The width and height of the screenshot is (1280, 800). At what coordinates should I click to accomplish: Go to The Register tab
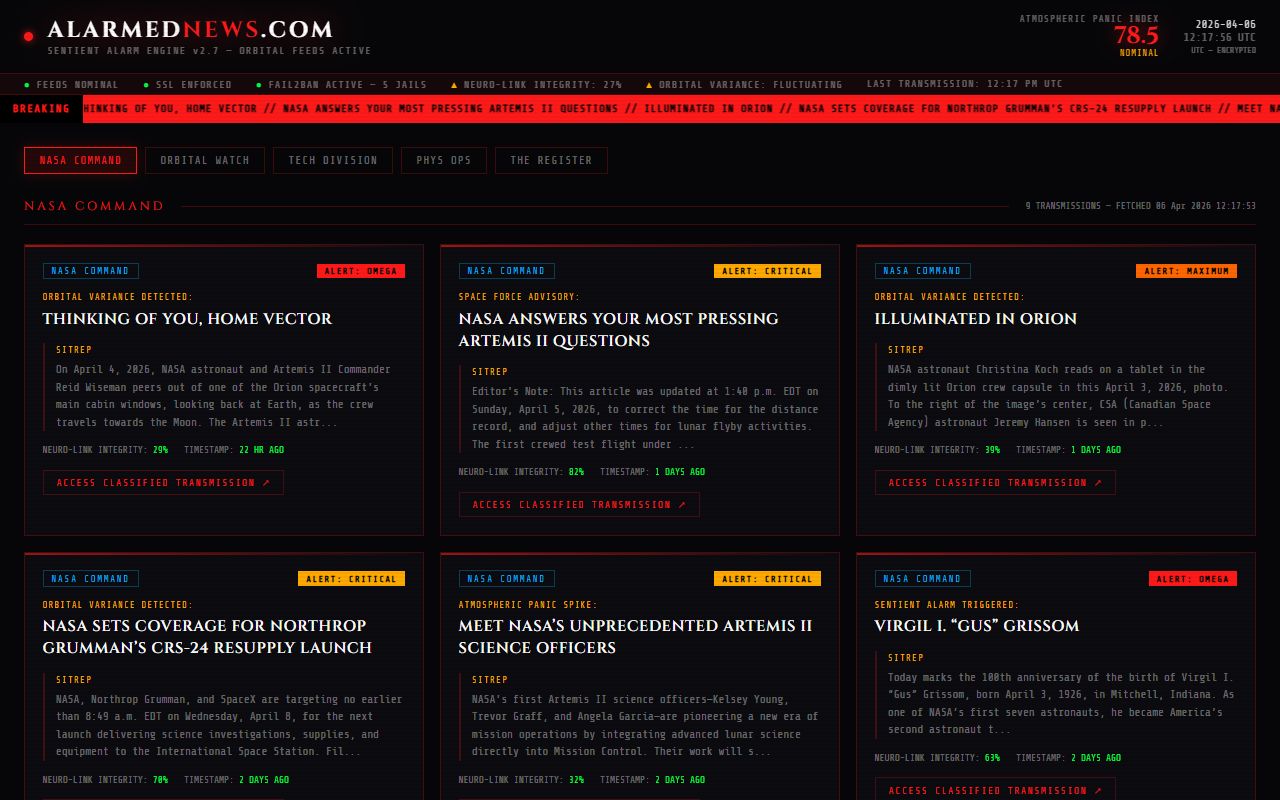[x=551, y=160]
